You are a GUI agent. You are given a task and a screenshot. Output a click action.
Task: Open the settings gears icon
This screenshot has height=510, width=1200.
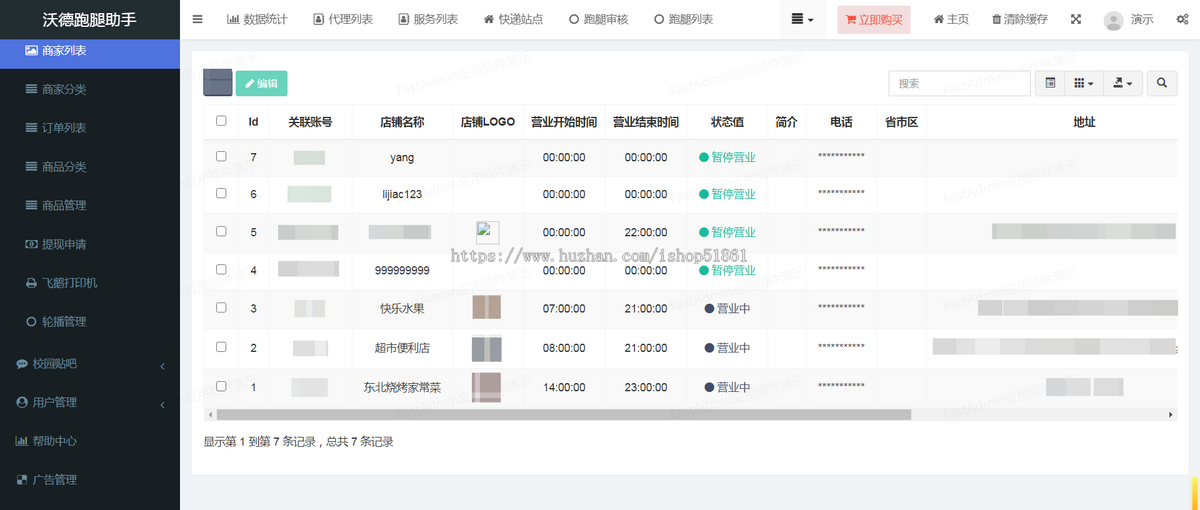[1185, 19]
